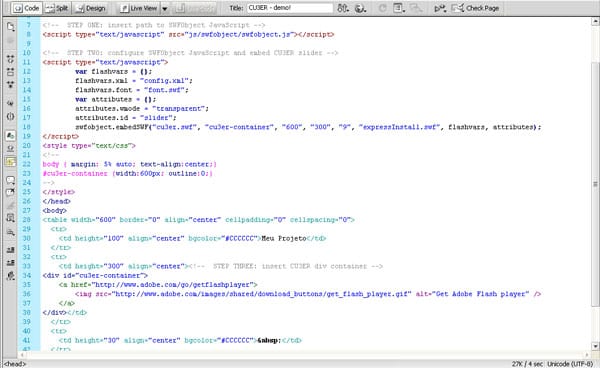Click the Unicode (UTF-8) encoding label

[x=570, y=364]
